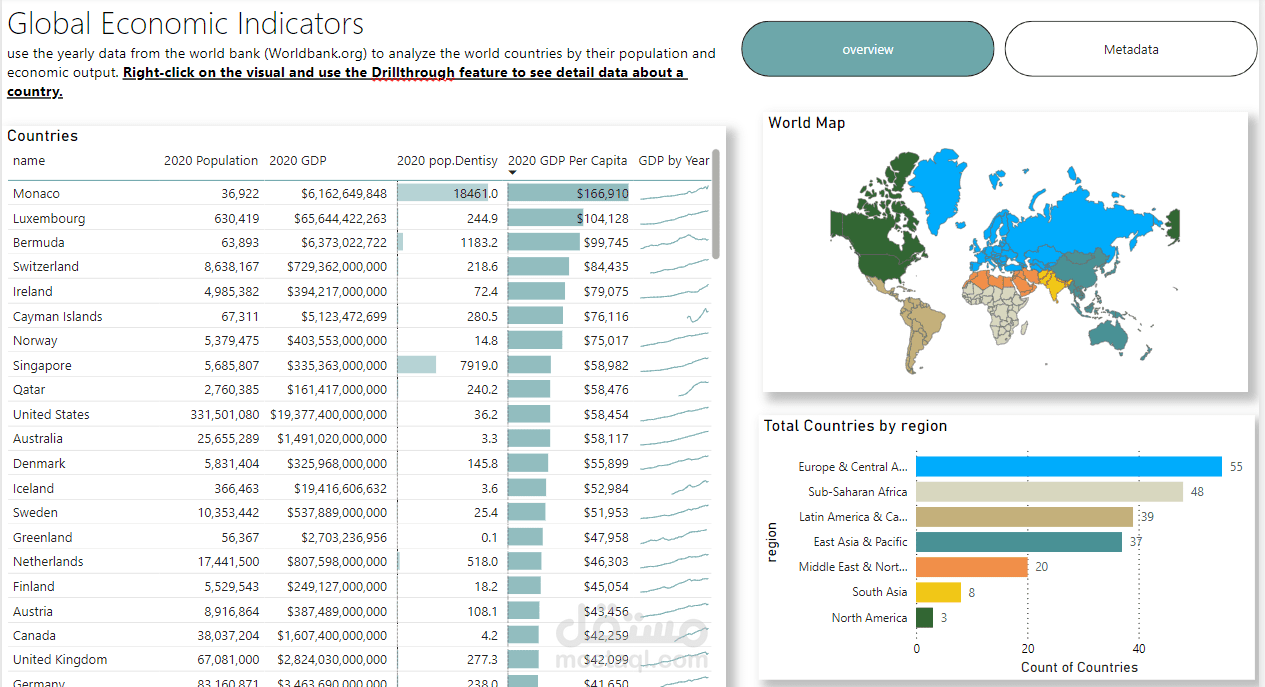
Task: Click Switzerland's GDP per capita bar $84,435
Action: point(538,267)
